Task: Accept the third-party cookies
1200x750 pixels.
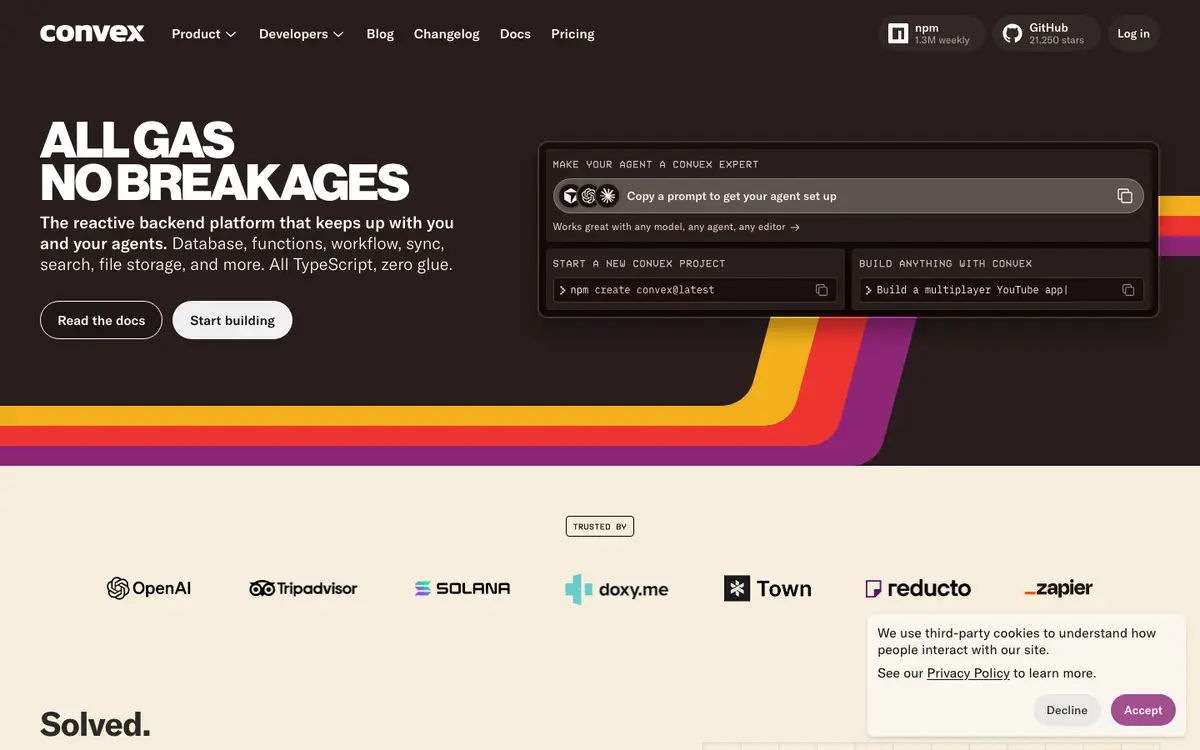Action: click(x=1143, y=710)
